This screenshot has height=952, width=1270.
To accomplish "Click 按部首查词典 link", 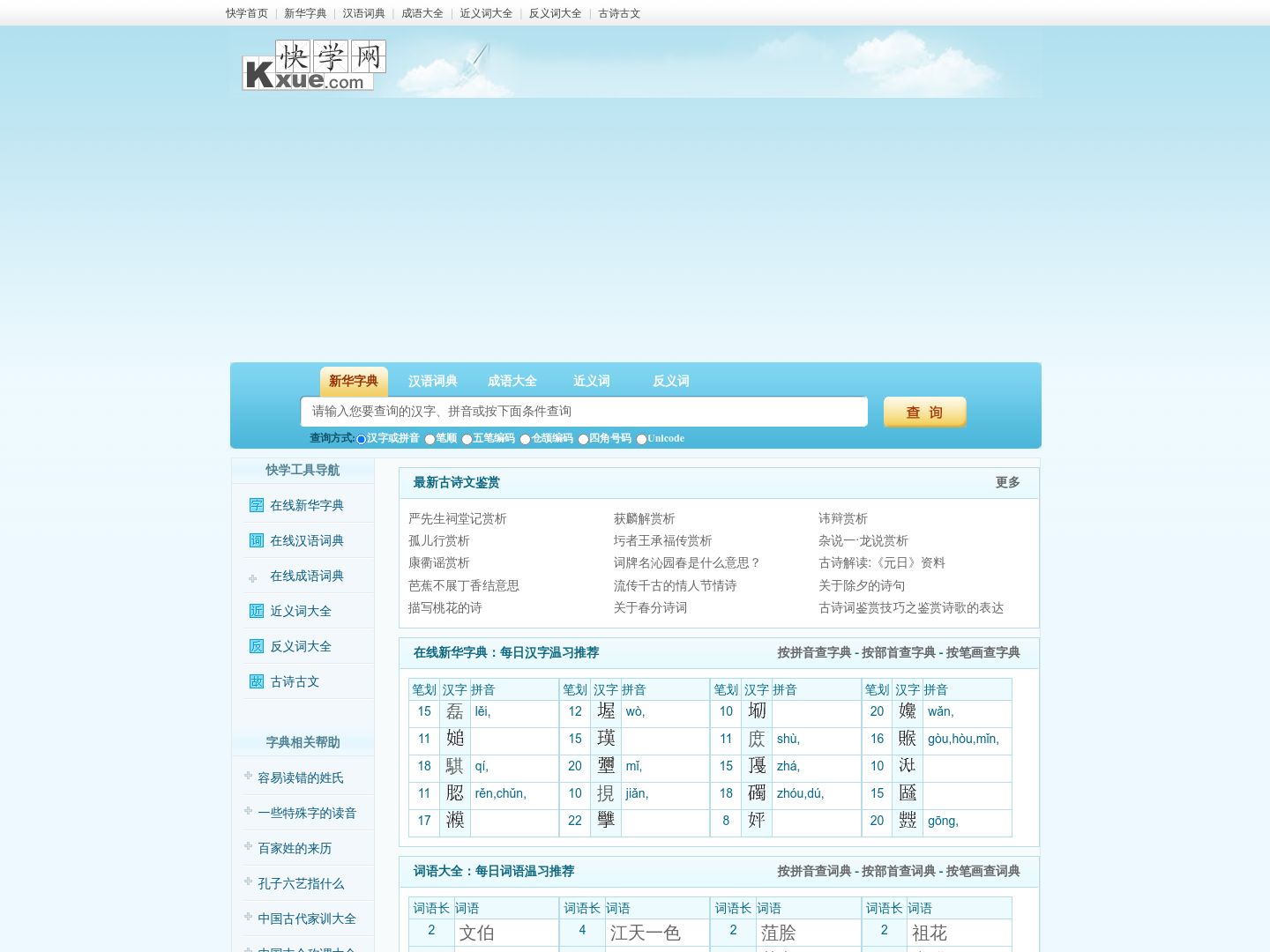I will [899, 871].
